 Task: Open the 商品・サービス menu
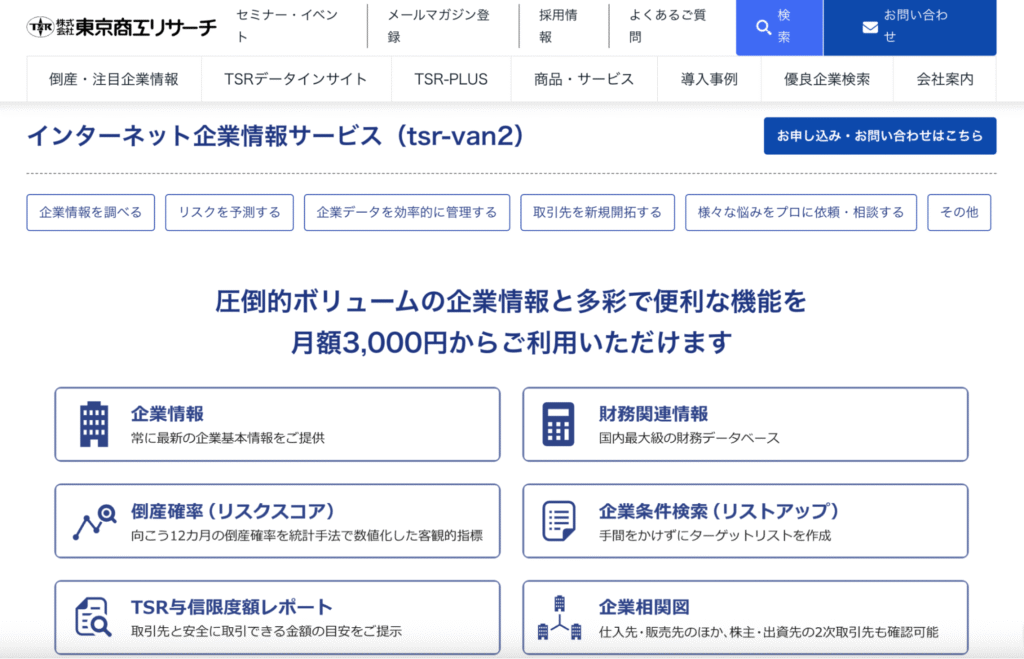[x=584, y=79]
